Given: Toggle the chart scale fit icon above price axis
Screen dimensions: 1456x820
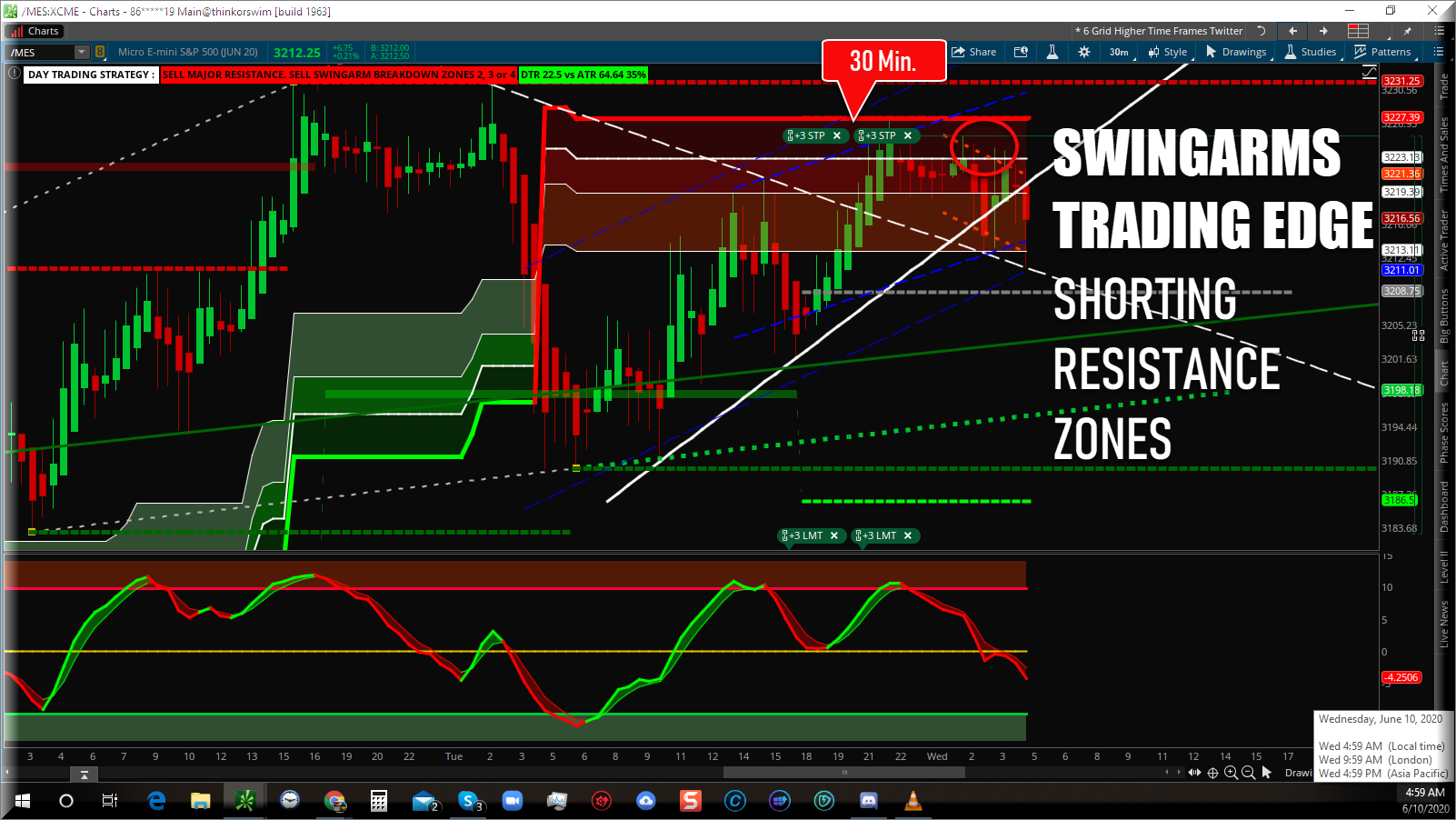Looking at the screenshot, I should coord(1369,72).
